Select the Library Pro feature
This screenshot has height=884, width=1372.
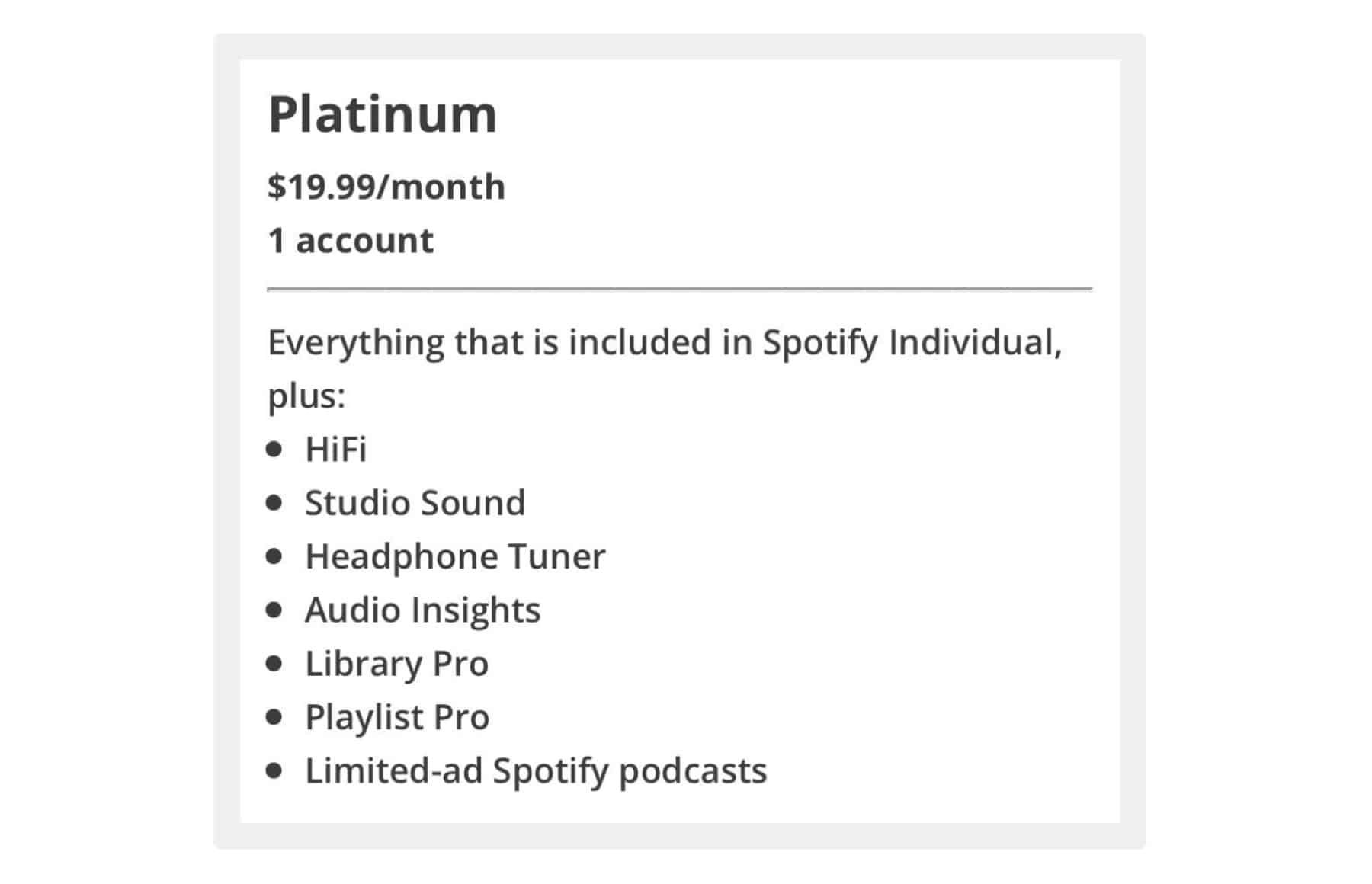pos(396,663)
